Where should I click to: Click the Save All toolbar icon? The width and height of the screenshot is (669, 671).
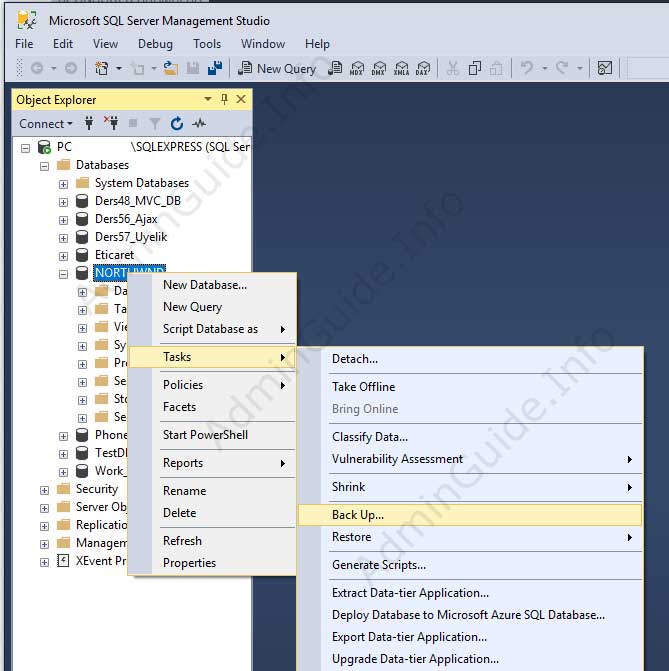[x=215, y=68]
